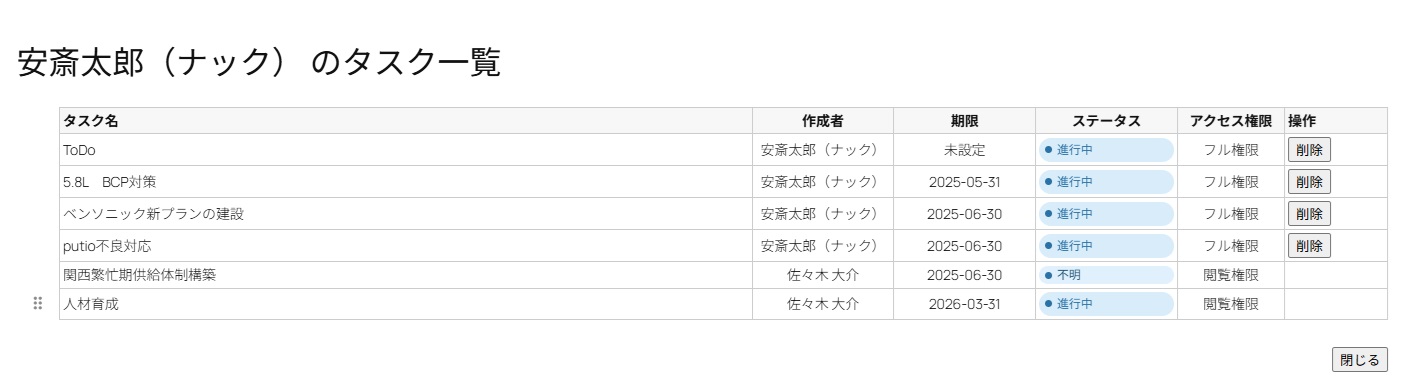Delete the putio不良対応 task
The image size is (1405, 386).
1309,246
